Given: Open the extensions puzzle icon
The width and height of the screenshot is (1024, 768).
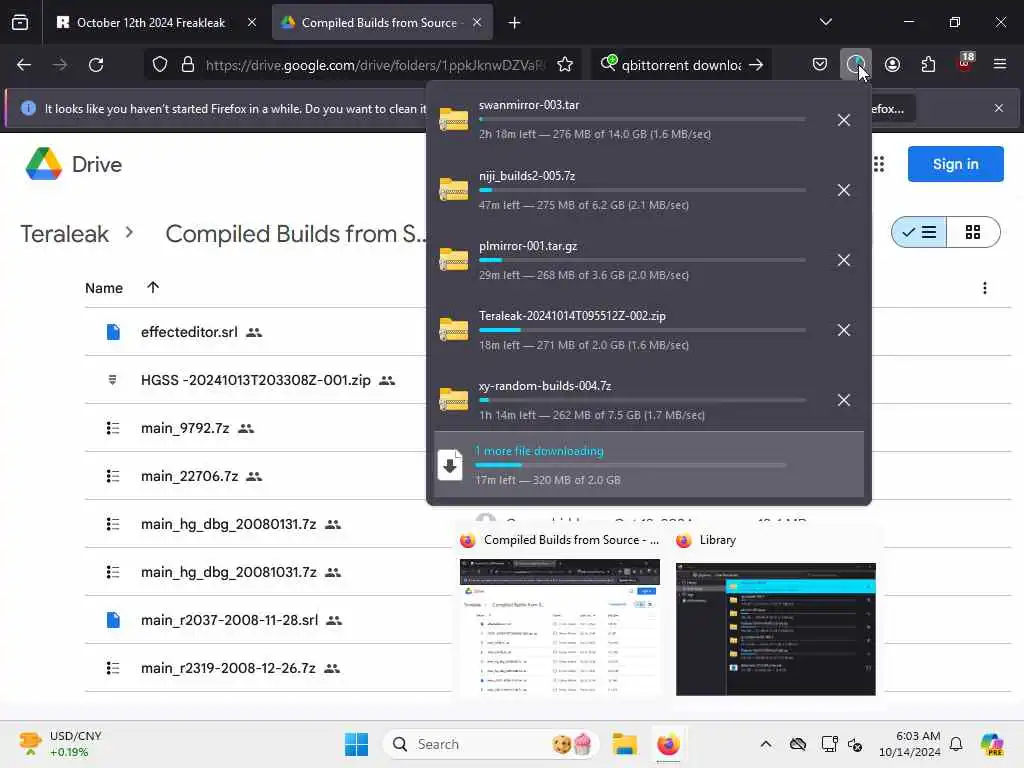Looking at the screenshot, I should click(x=928, y=64).
